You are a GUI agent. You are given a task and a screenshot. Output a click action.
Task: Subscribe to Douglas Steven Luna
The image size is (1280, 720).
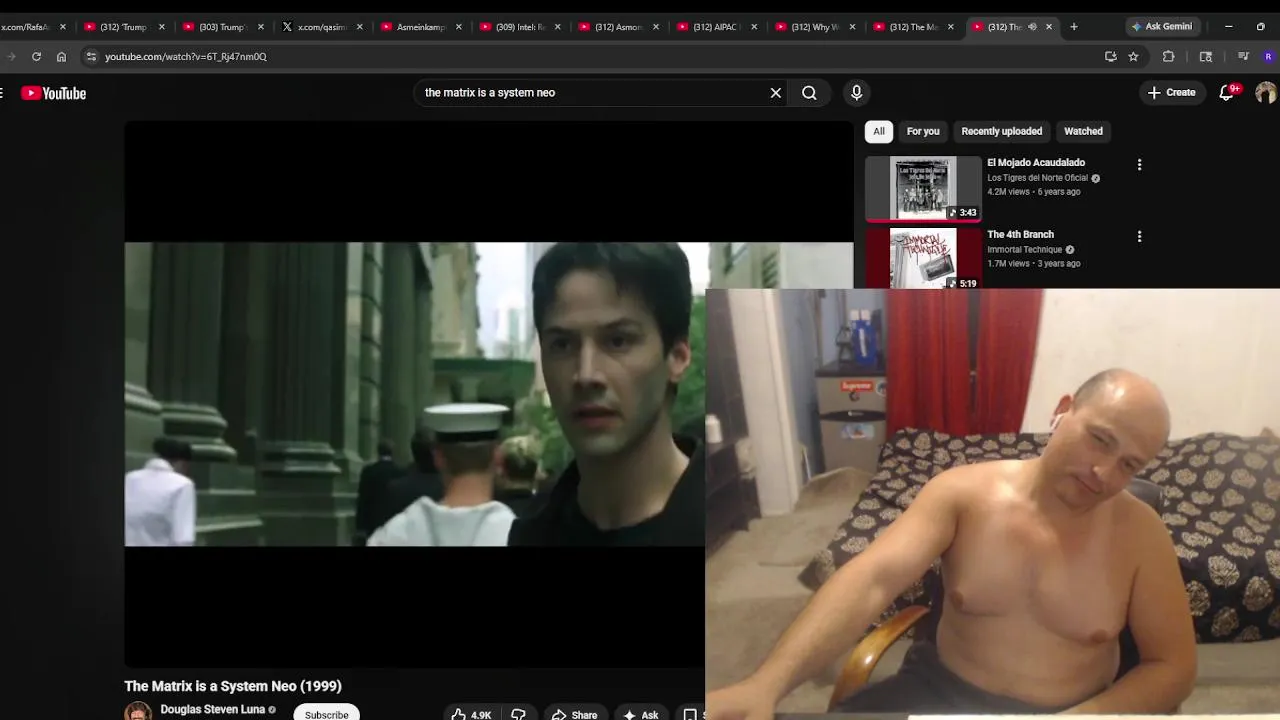click(326, 714)
